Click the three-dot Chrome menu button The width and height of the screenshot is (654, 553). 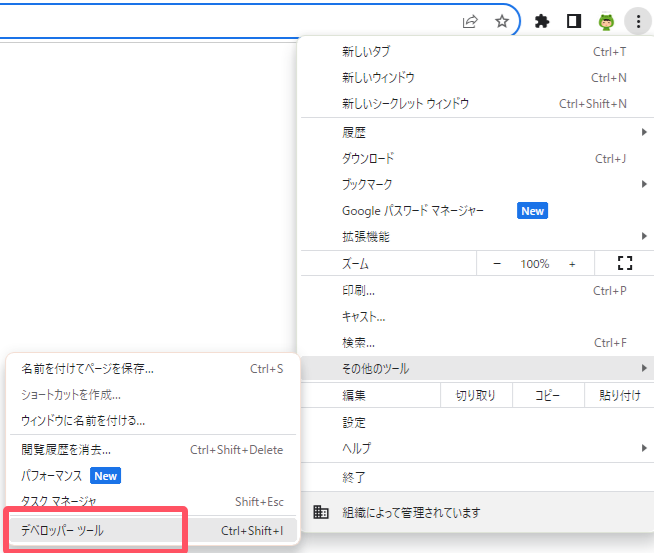pos(638,21)
